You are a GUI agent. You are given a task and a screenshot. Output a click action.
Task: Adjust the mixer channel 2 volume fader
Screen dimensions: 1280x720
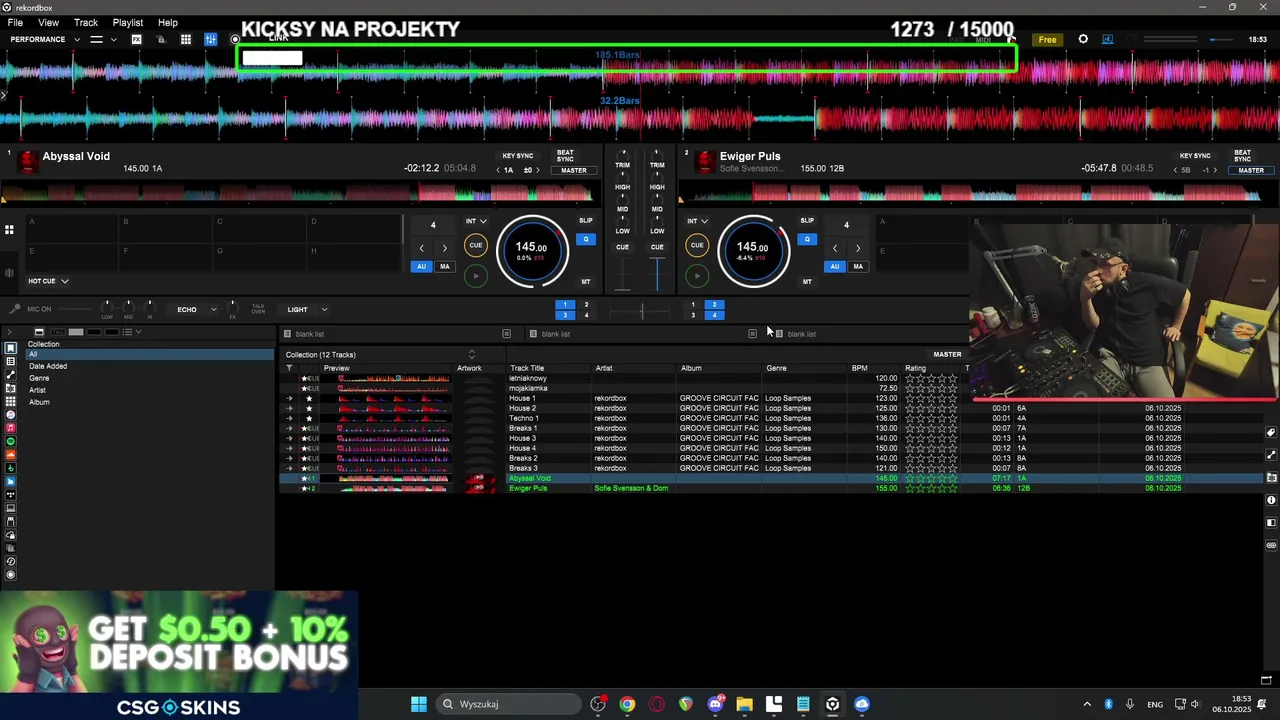coord(657,273)
